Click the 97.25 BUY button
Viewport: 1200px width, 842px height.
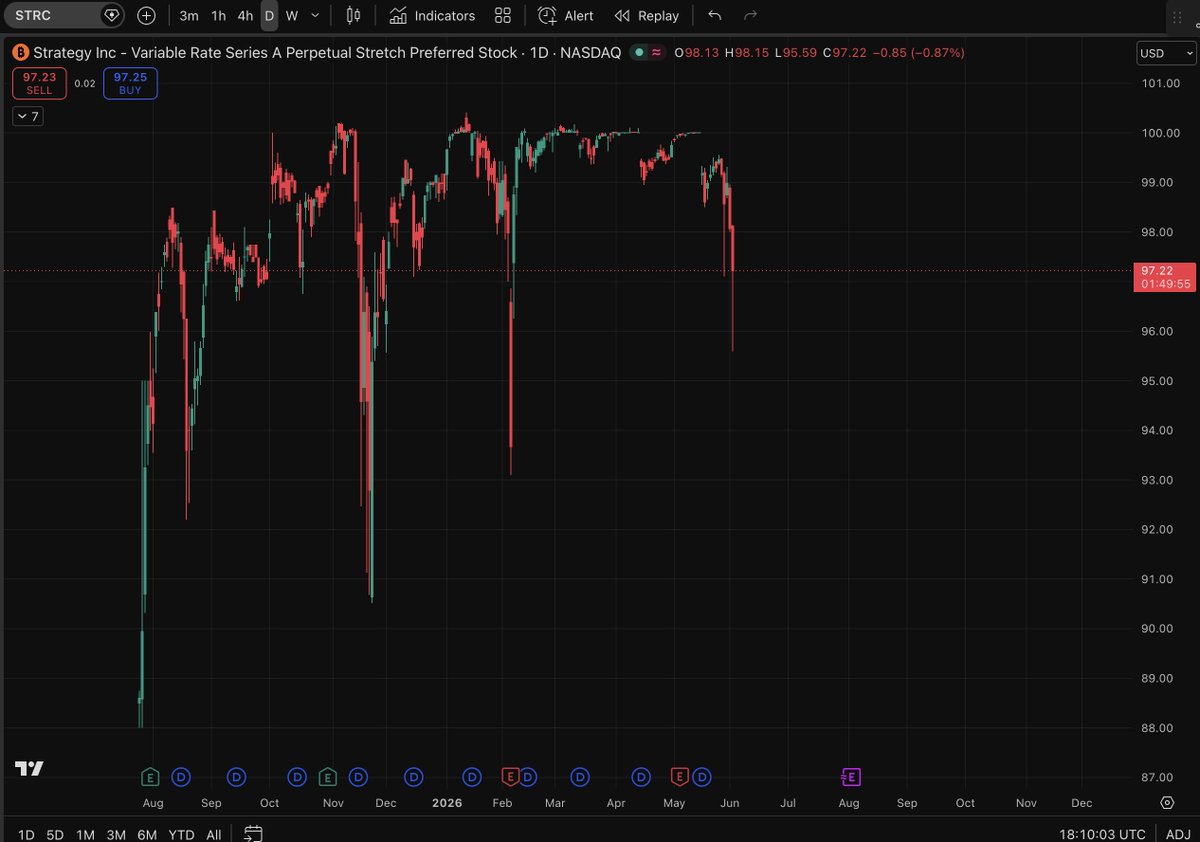[x=130, y=83]
